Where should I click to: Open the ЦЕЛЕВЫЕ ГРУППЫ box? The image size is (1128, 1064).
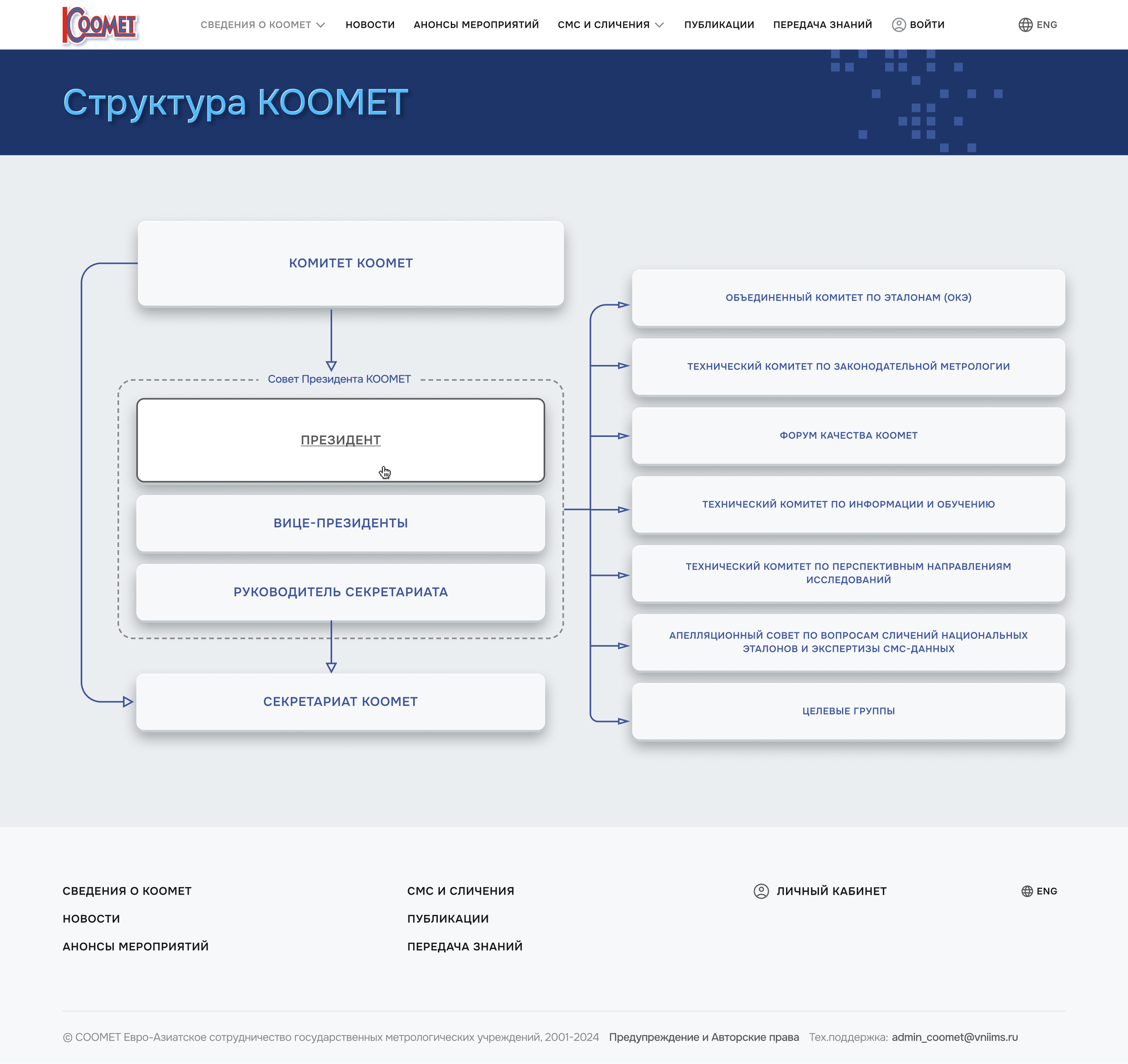pos(848,711)
